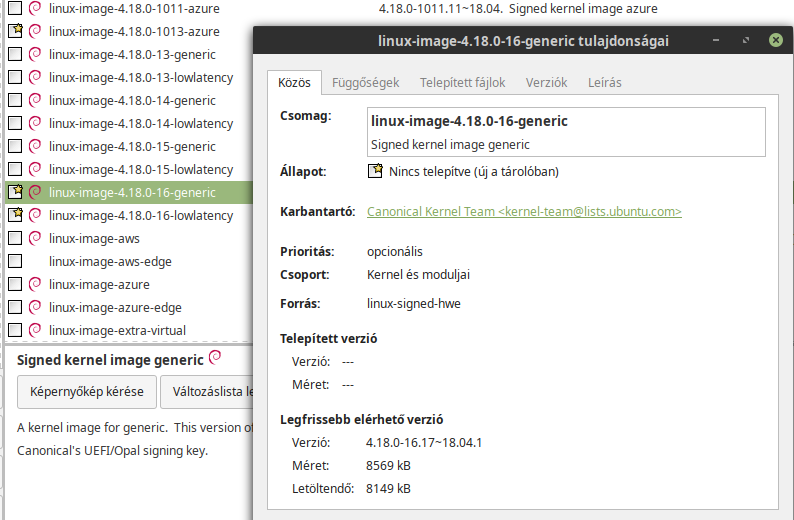Check the linux-image-azure-edge checkbox

[15, 307]
